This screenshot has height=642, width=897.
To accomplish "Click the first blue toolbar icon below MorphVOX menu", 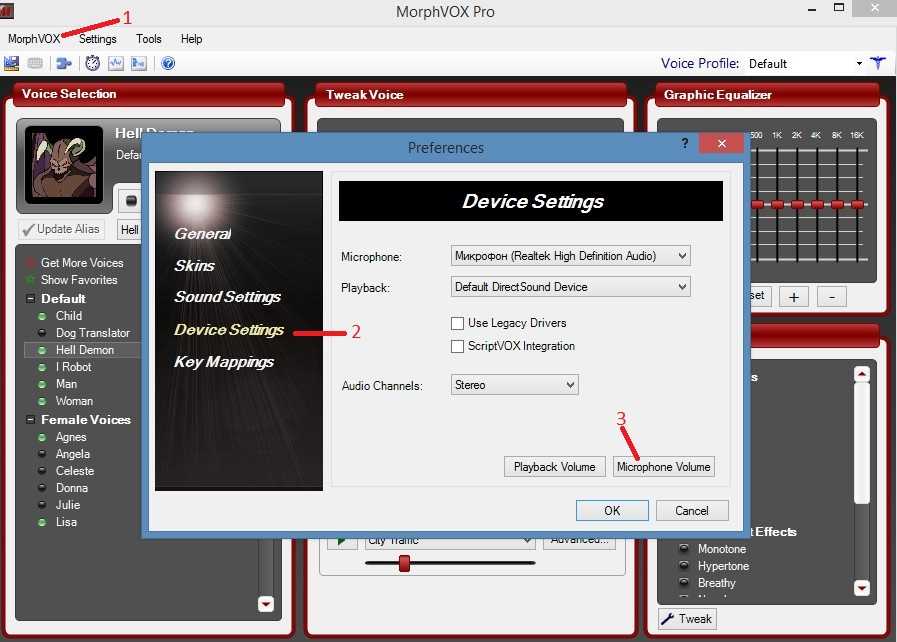I will pyautogui.click(x=11, y=64).
